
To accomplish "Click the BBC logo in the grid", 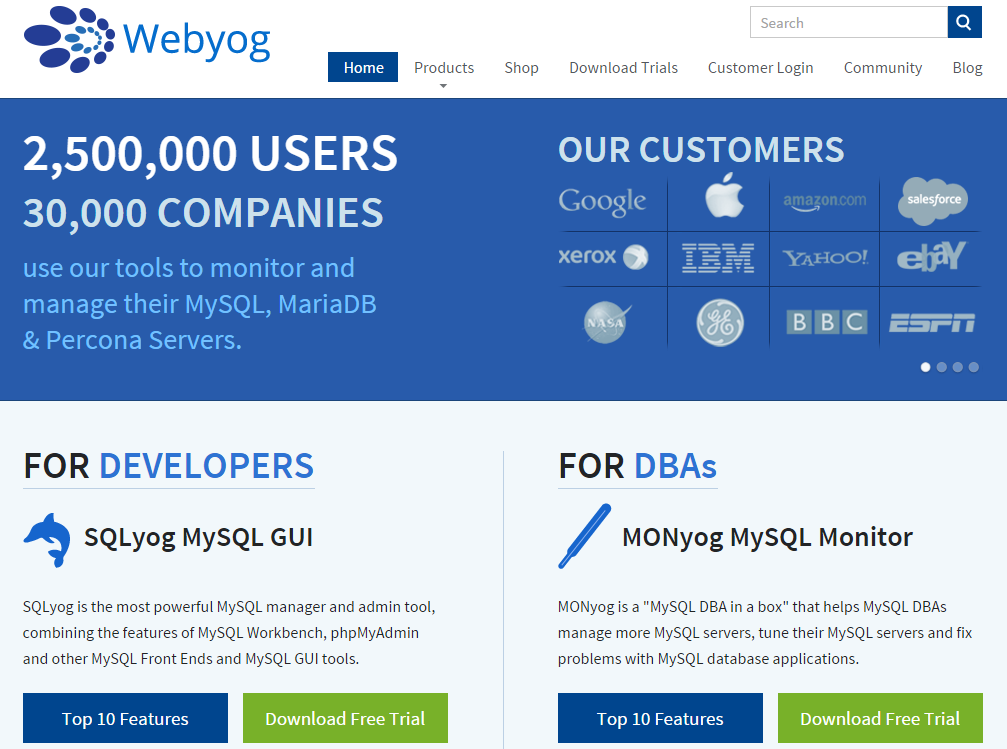I will coord(824,318).
